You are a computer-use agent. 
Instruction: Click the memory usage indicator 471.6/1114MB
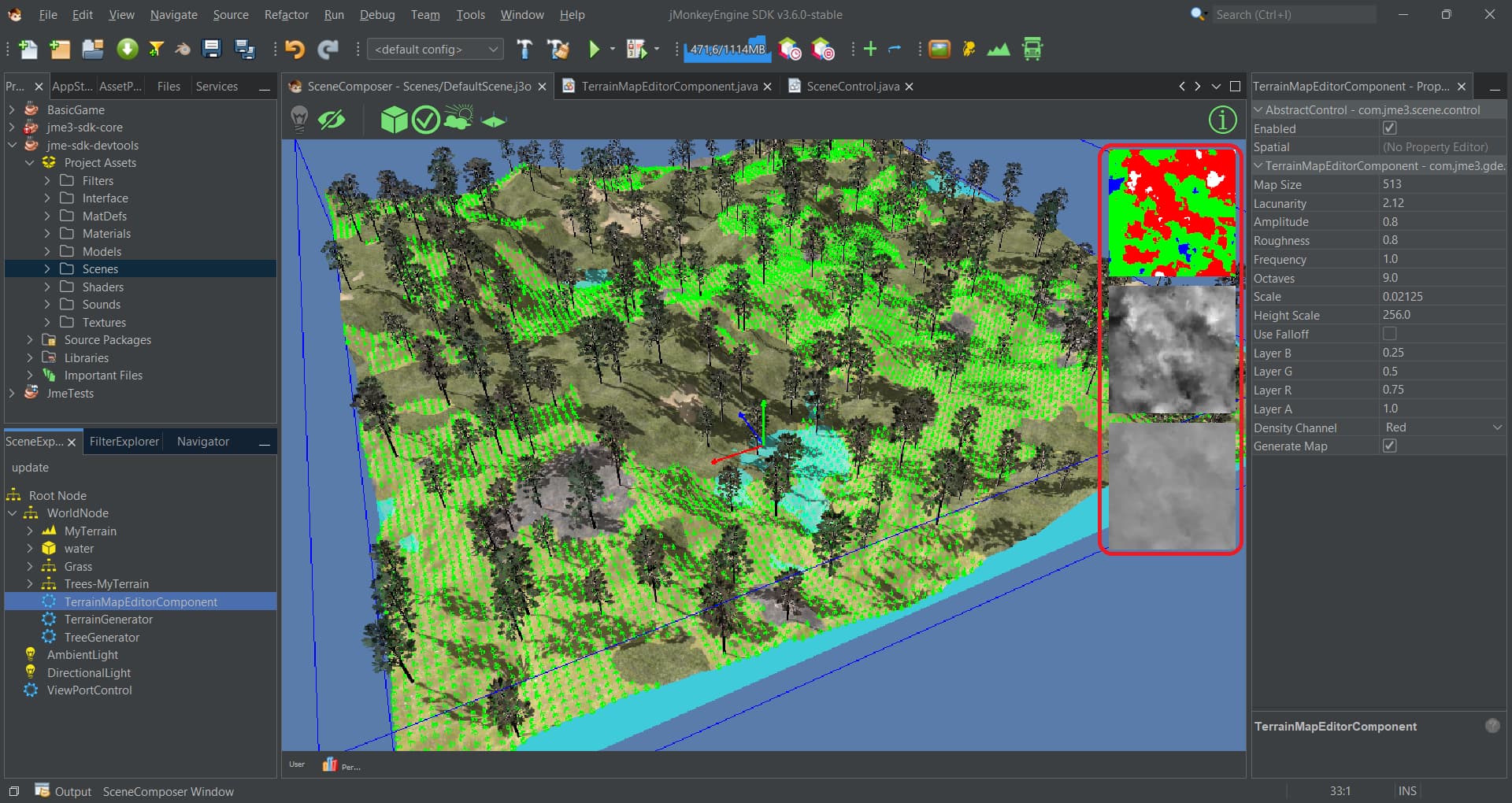727,50
